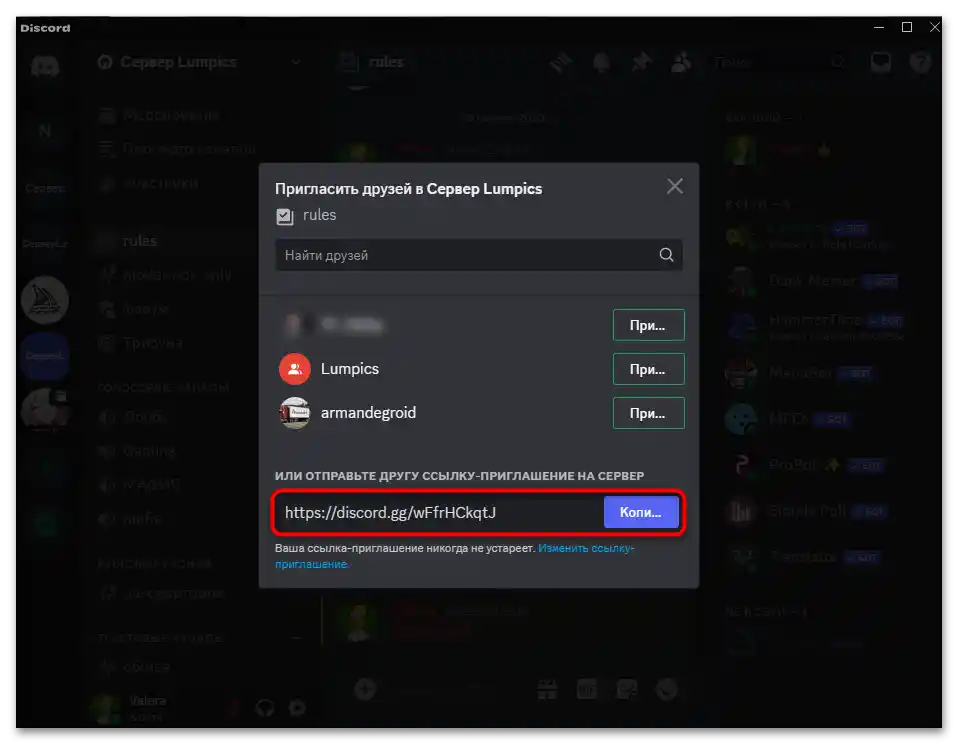Close the invite friends dialog
The height and width of the screenshot is (744, 958).
point(675,186)
